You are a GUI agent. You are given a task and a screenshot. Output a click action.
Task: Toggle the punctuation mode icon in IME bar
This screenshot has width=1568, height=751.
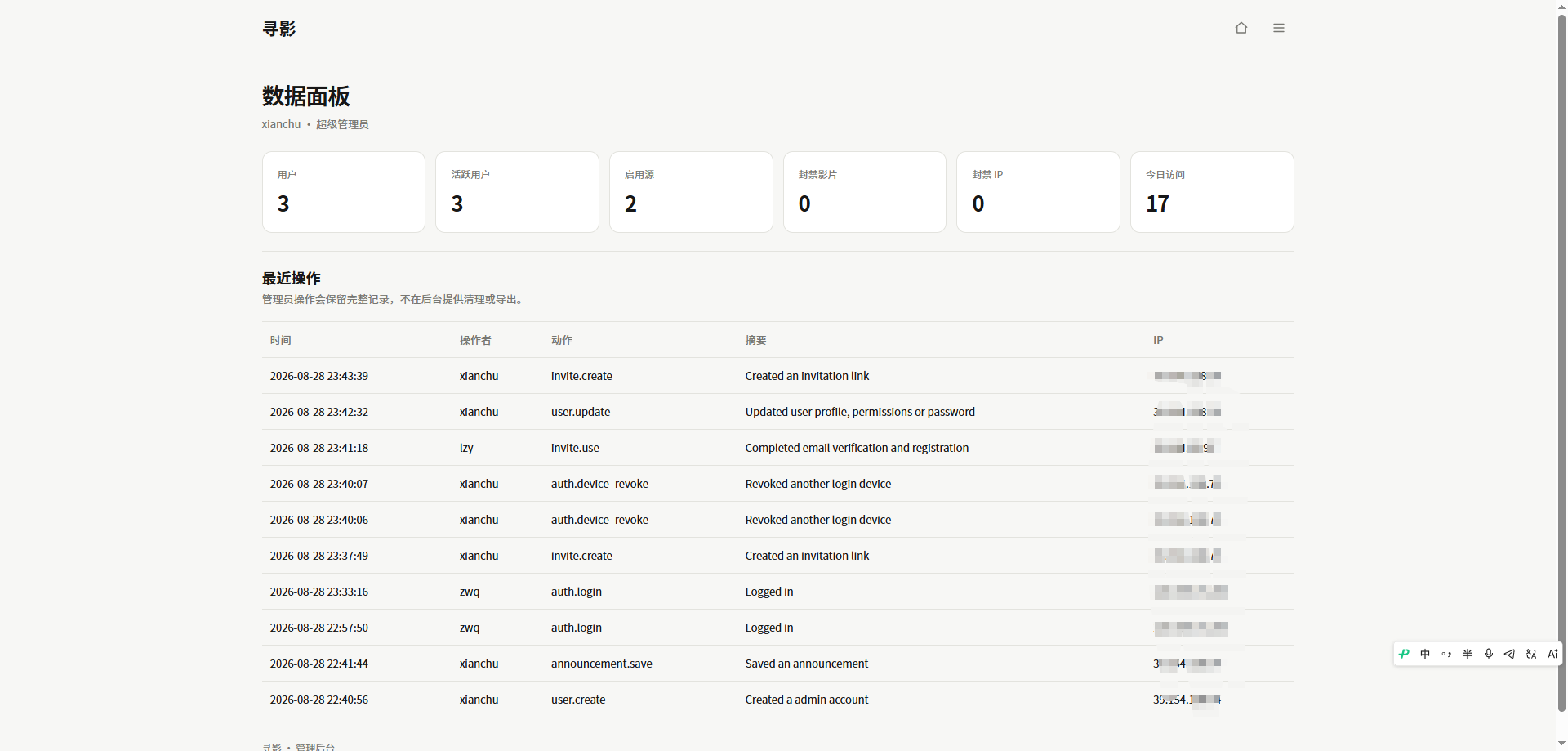1446,654
